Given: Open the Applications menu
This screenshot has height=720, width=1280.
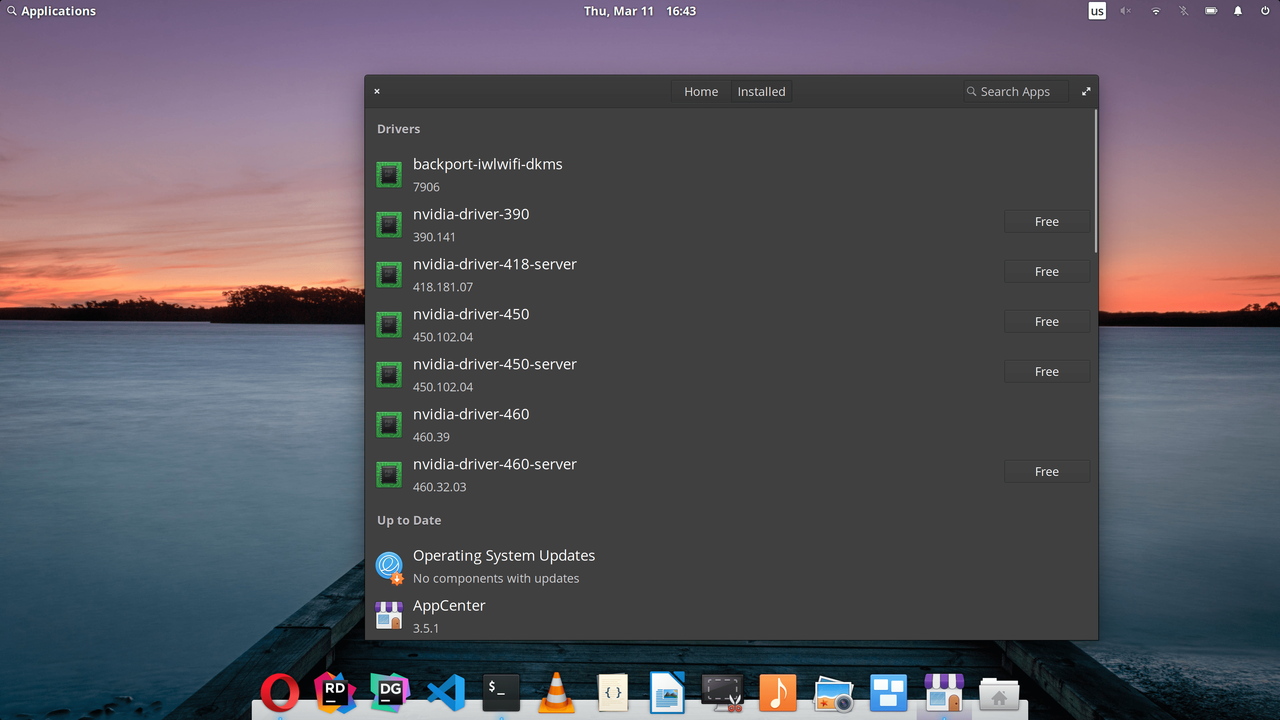Looking at the screenshot, I should (51, 11).
